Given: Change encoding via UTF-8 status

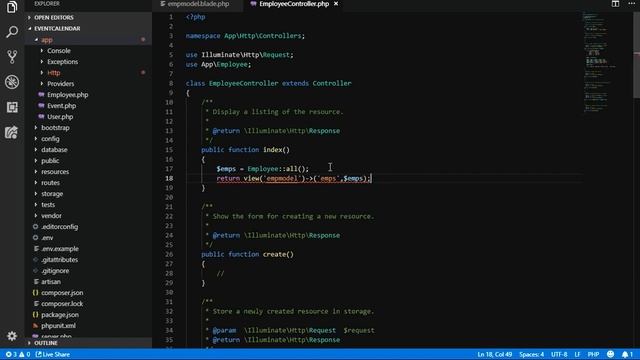Looking at the screenshot, I should click(559, 354).
